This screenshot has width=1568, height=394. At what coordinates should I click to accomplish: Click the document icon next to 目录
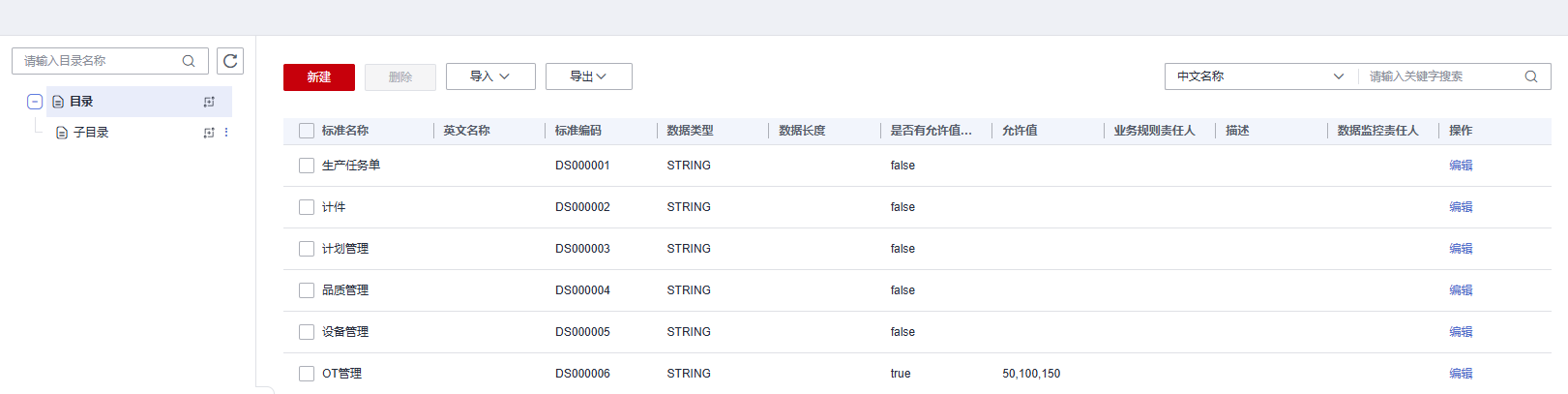pyautogui.click(x=58, y=102)
